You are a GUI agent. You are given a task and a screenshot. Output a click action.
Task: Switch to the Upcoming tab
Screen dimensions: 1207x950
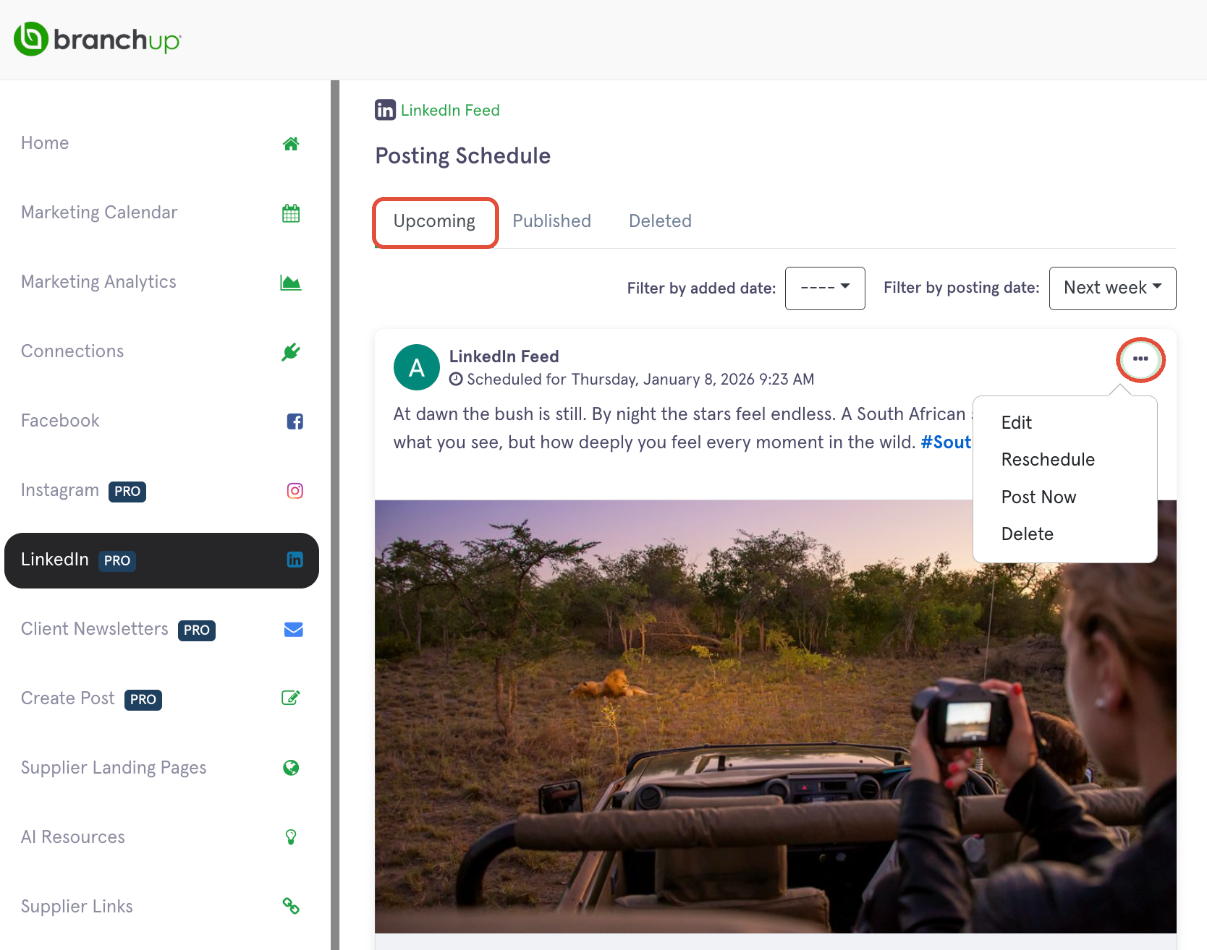click(x=435, y=222)
